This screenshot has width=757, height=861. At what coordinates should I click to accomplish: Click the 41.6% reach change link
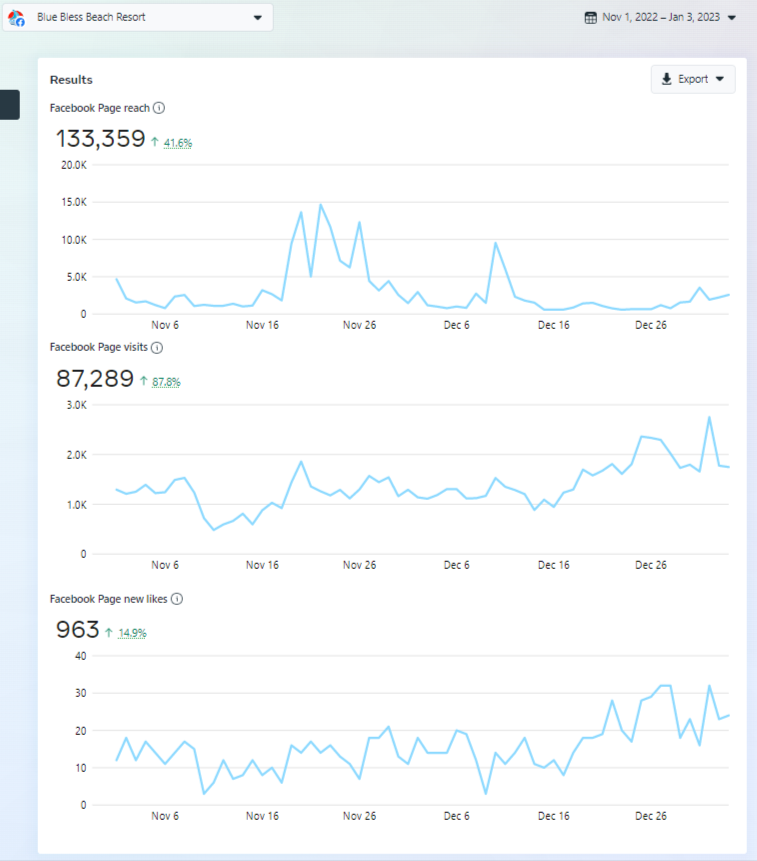178,143
